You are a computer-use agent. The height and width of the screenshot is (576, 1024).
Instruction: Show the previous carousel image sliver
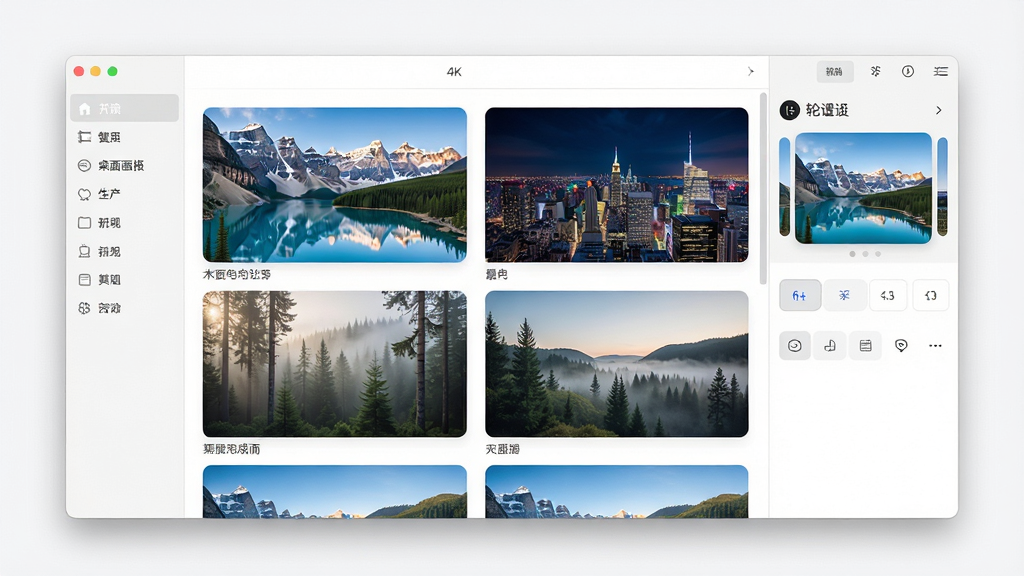point(784,187)
